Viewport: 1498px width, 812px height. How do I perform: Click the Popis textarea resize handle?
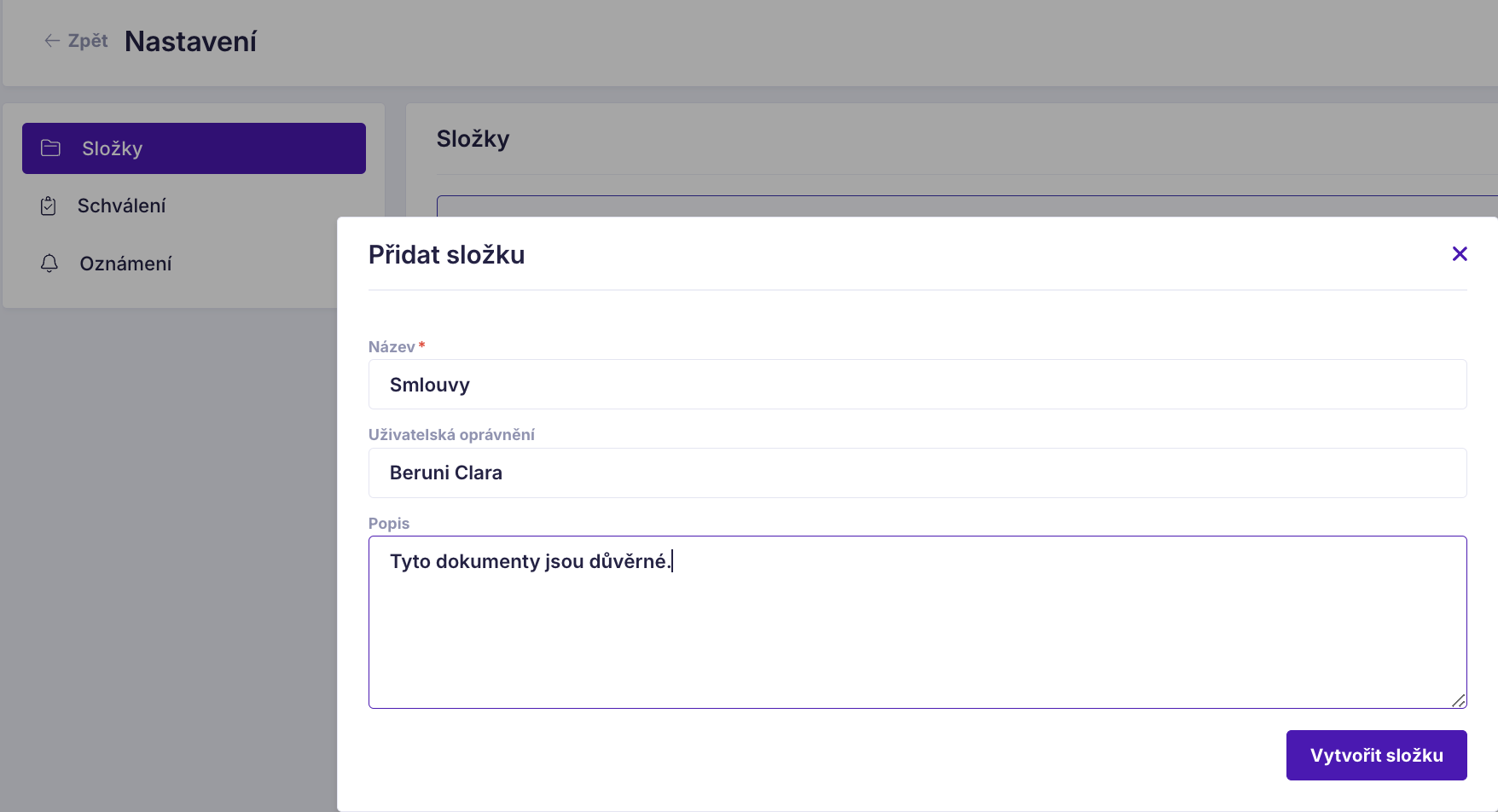coord(1459,700)
